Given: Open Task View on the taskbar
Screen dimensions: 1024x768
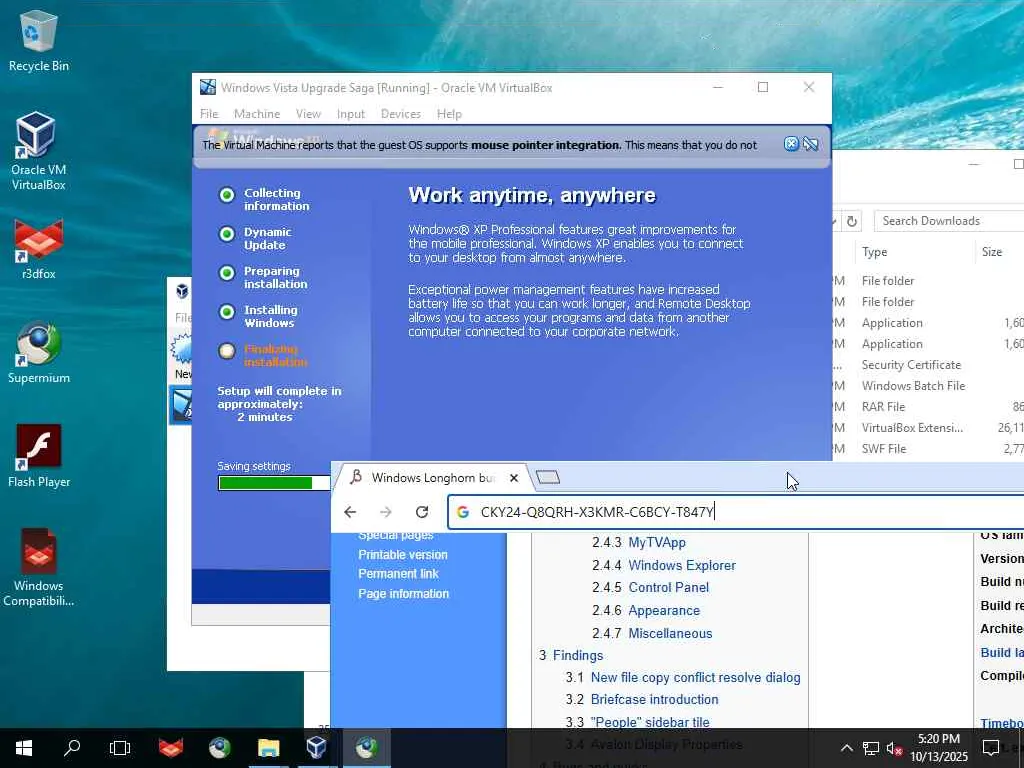Looking at the screenshot, I should (120, 748).
